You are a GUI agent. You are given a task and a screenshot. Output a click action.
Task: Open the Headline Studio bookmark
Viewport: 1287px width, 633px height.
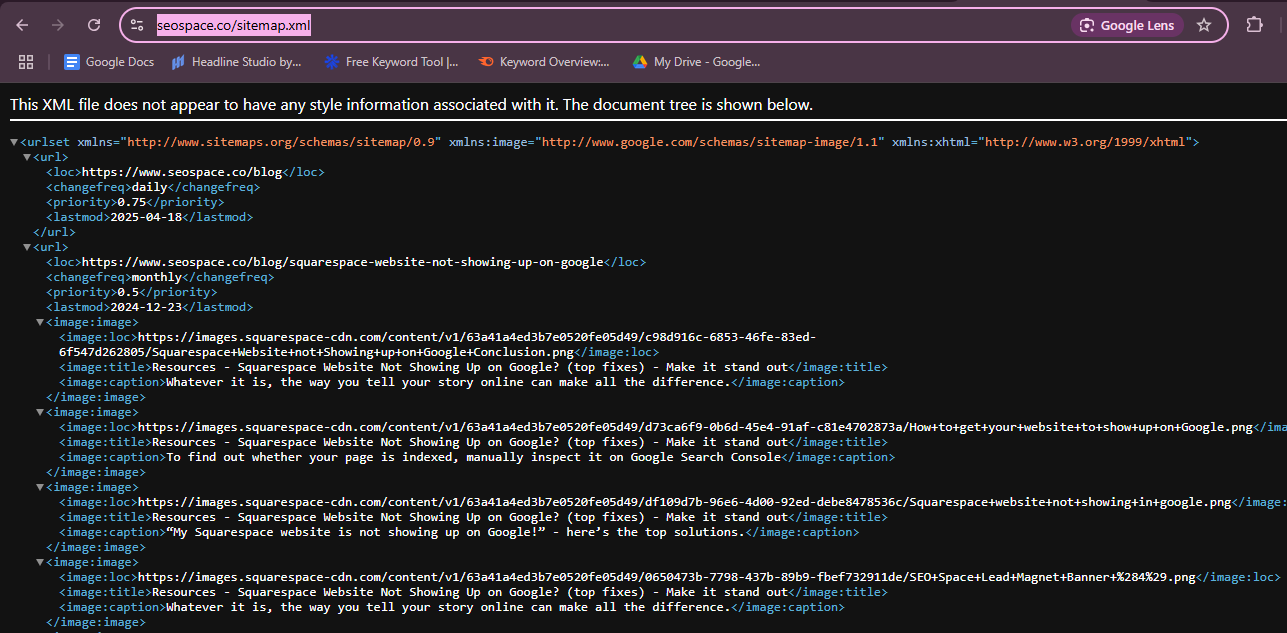point(236,62)
